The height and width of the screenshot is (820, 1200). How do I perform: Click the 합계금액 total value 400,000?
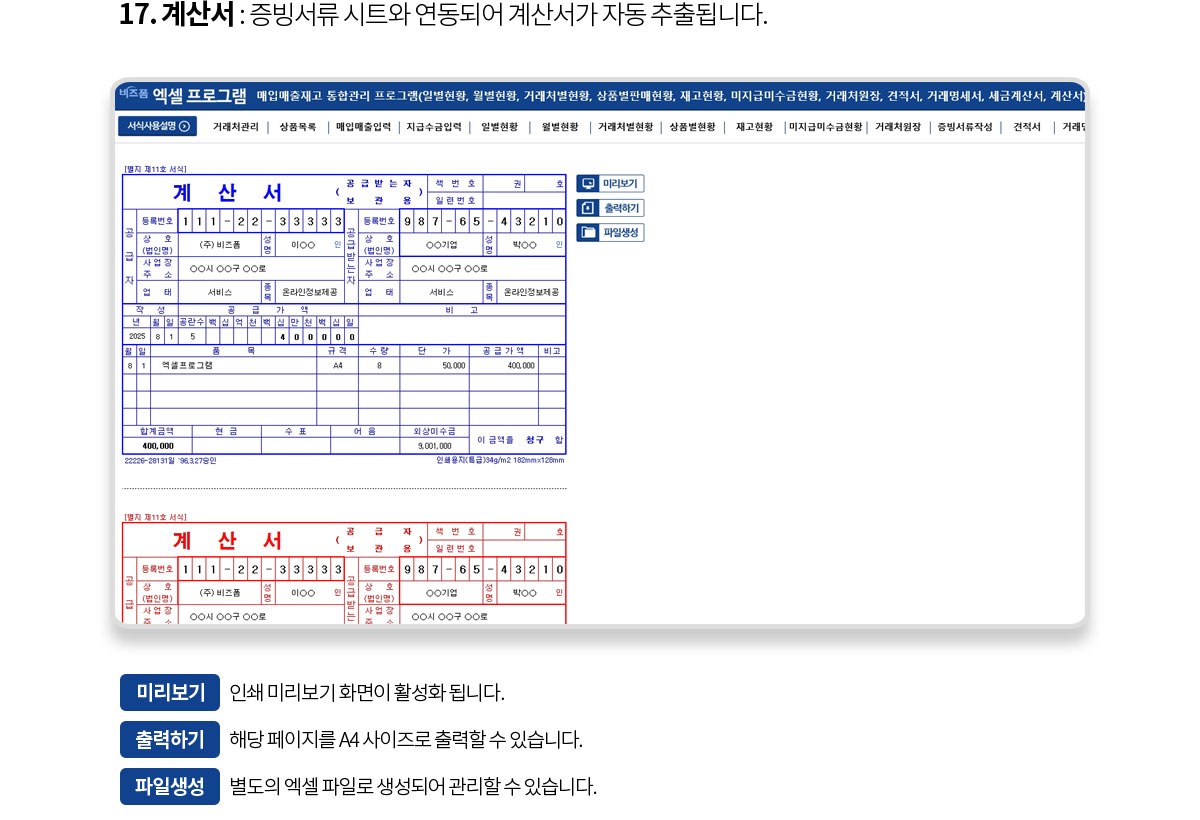point(157,446)
